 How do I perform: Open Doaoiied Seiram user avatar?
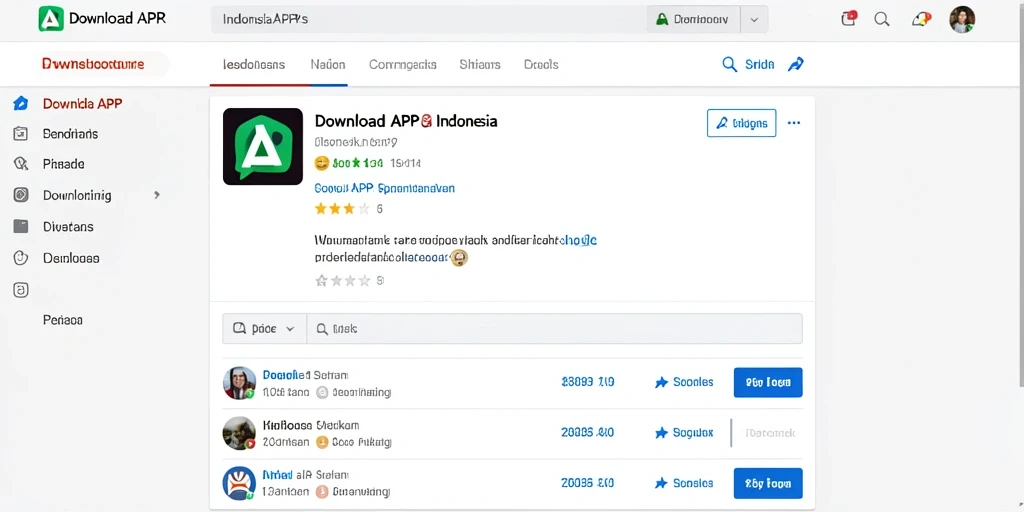click(x=239, y=383)
